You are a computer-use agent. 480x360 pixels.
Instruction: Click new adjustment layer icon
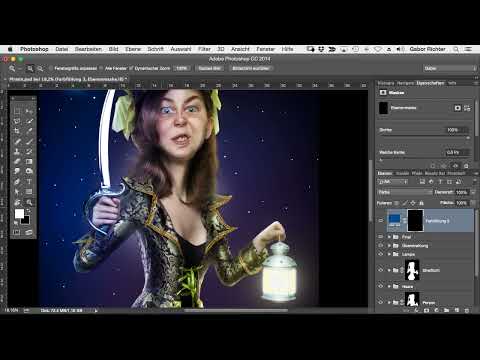pos(436,310)
